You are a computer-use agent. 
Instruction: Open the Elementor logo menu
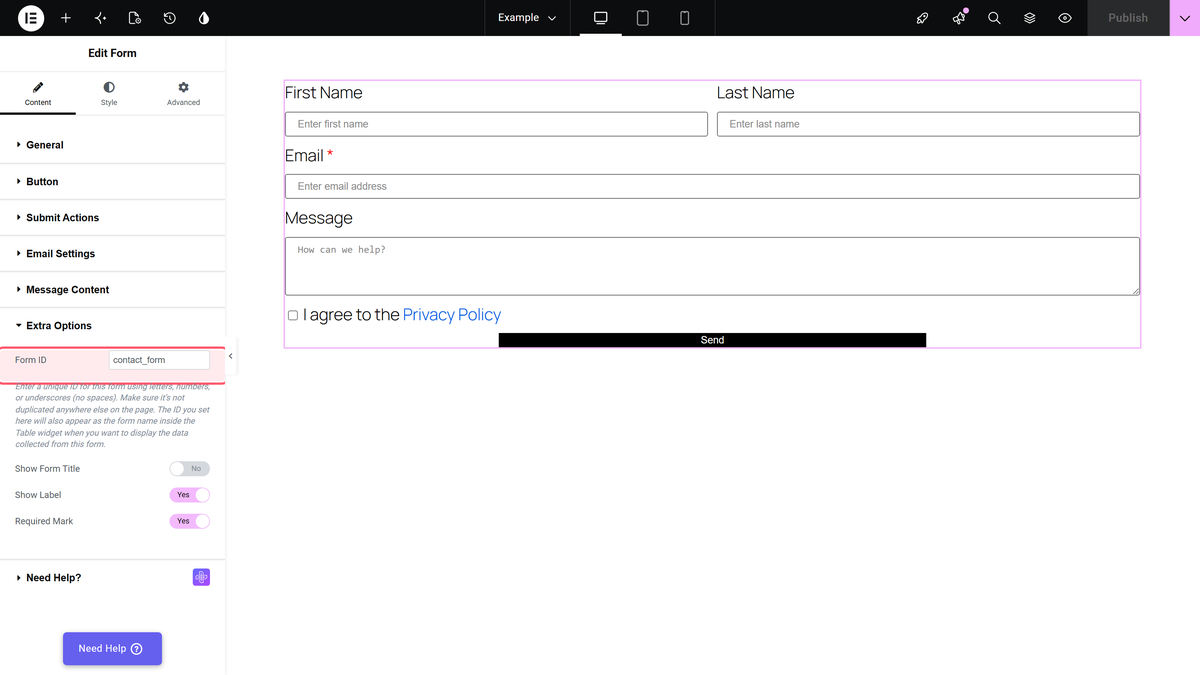click(x=31, y=18)
